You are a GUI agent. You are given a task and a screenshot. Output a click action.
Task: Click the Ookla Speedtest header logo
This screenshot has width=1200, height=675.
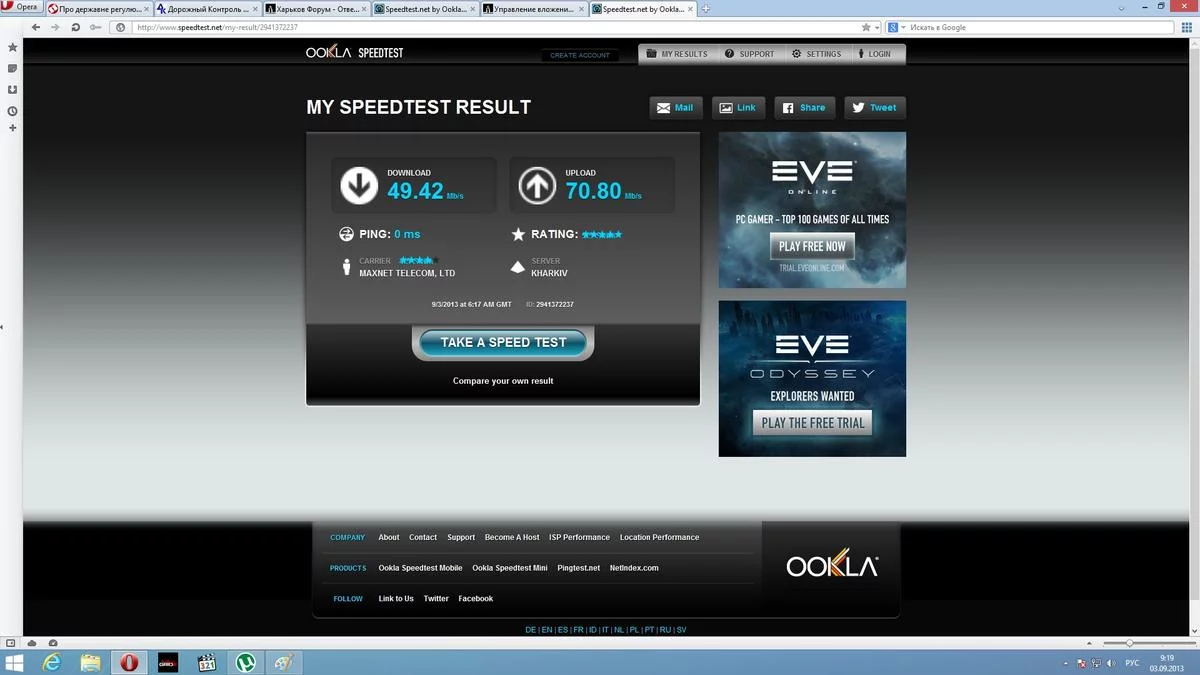click(x=354, y=52)
